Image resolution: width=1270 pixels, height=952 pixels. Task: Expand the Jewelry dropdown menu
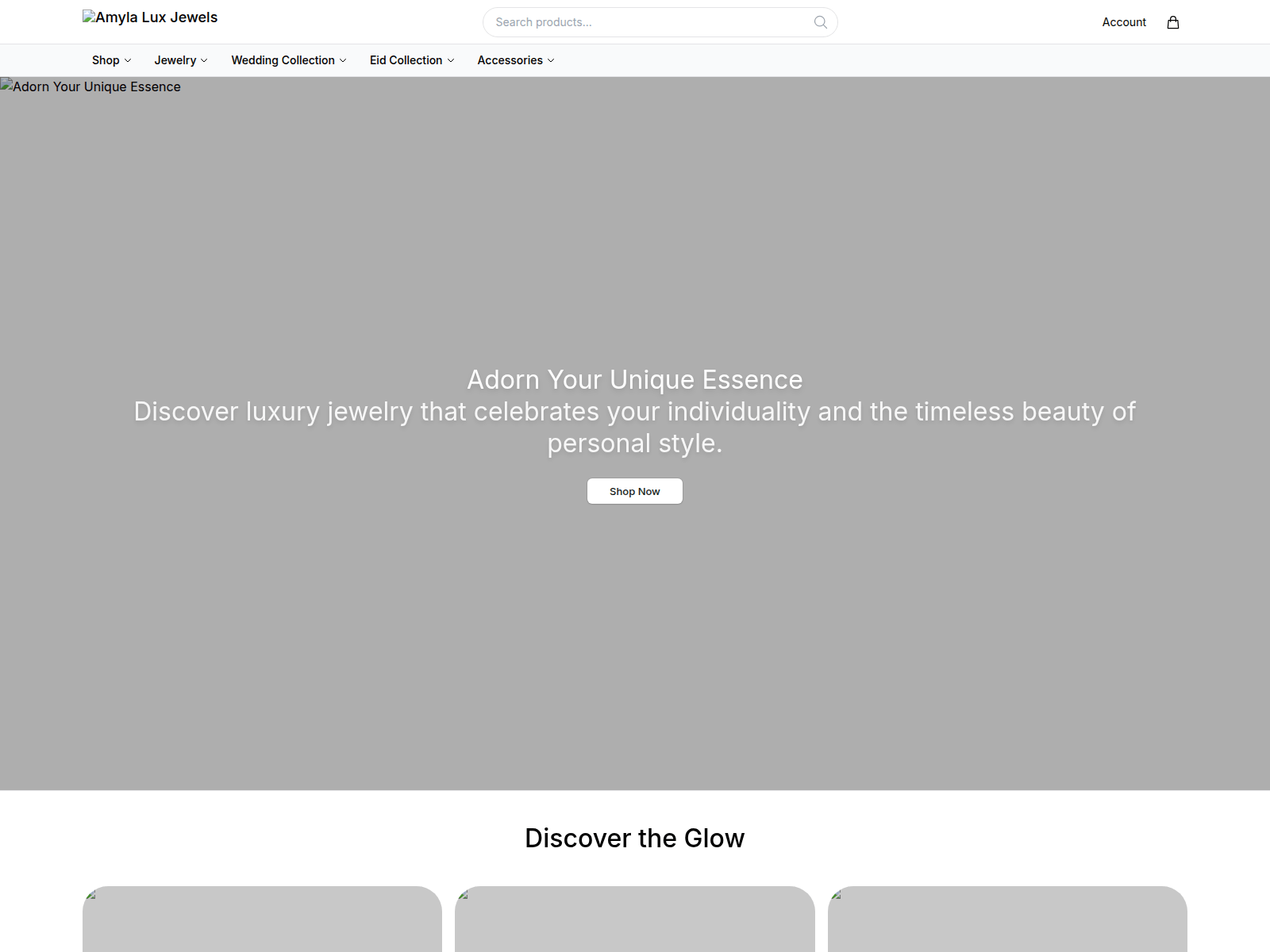[x=181, y=60]
